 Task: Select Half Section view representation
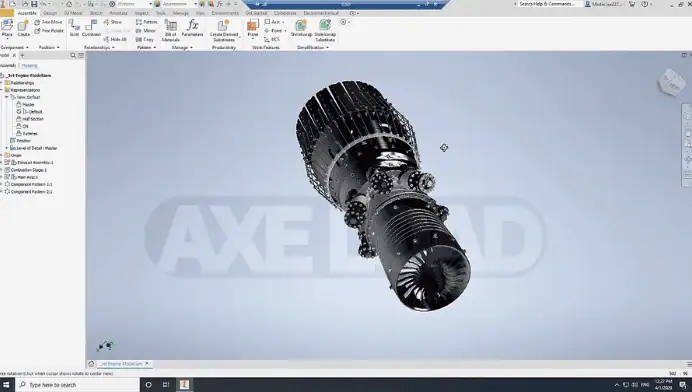(x=33, y=119)
